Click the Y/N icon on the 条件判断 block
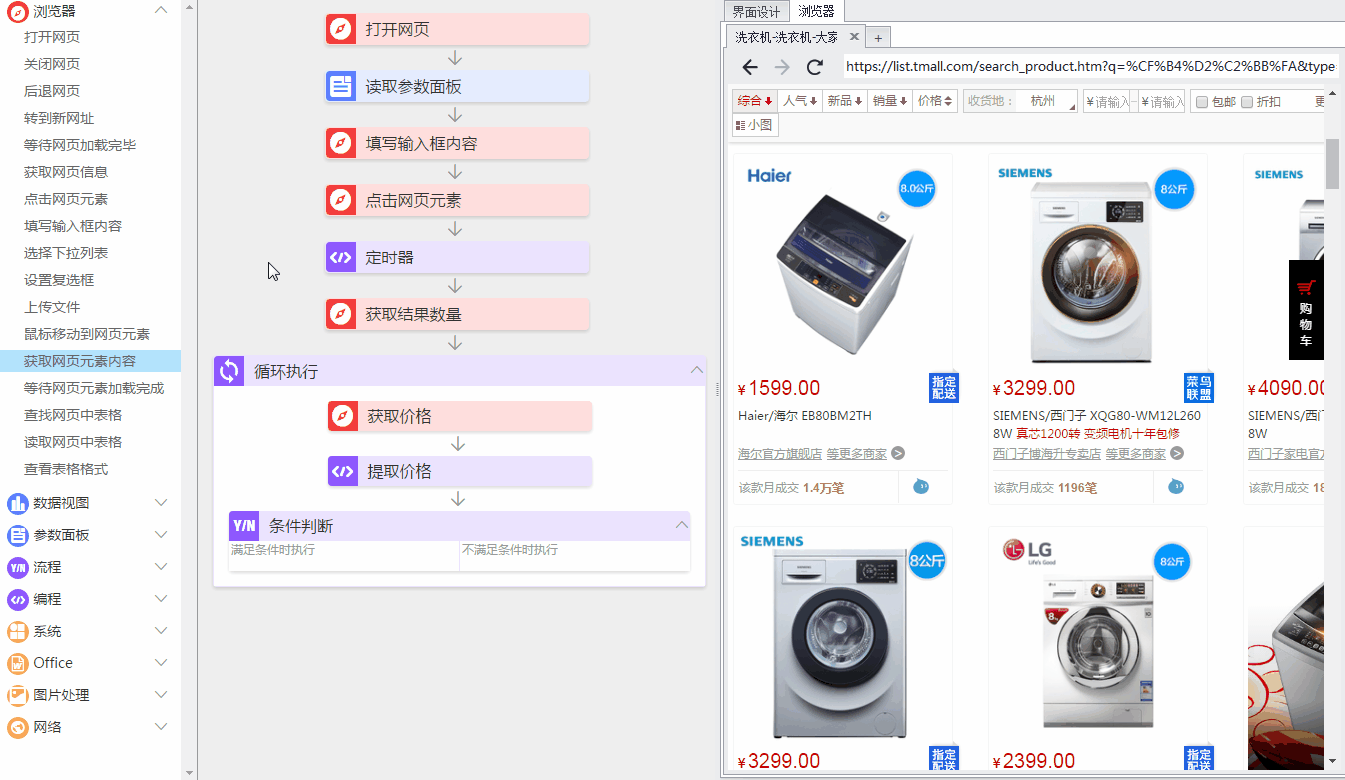This screenshot has width=1345, height=780. pyautogui.click(x=244, y=526)
